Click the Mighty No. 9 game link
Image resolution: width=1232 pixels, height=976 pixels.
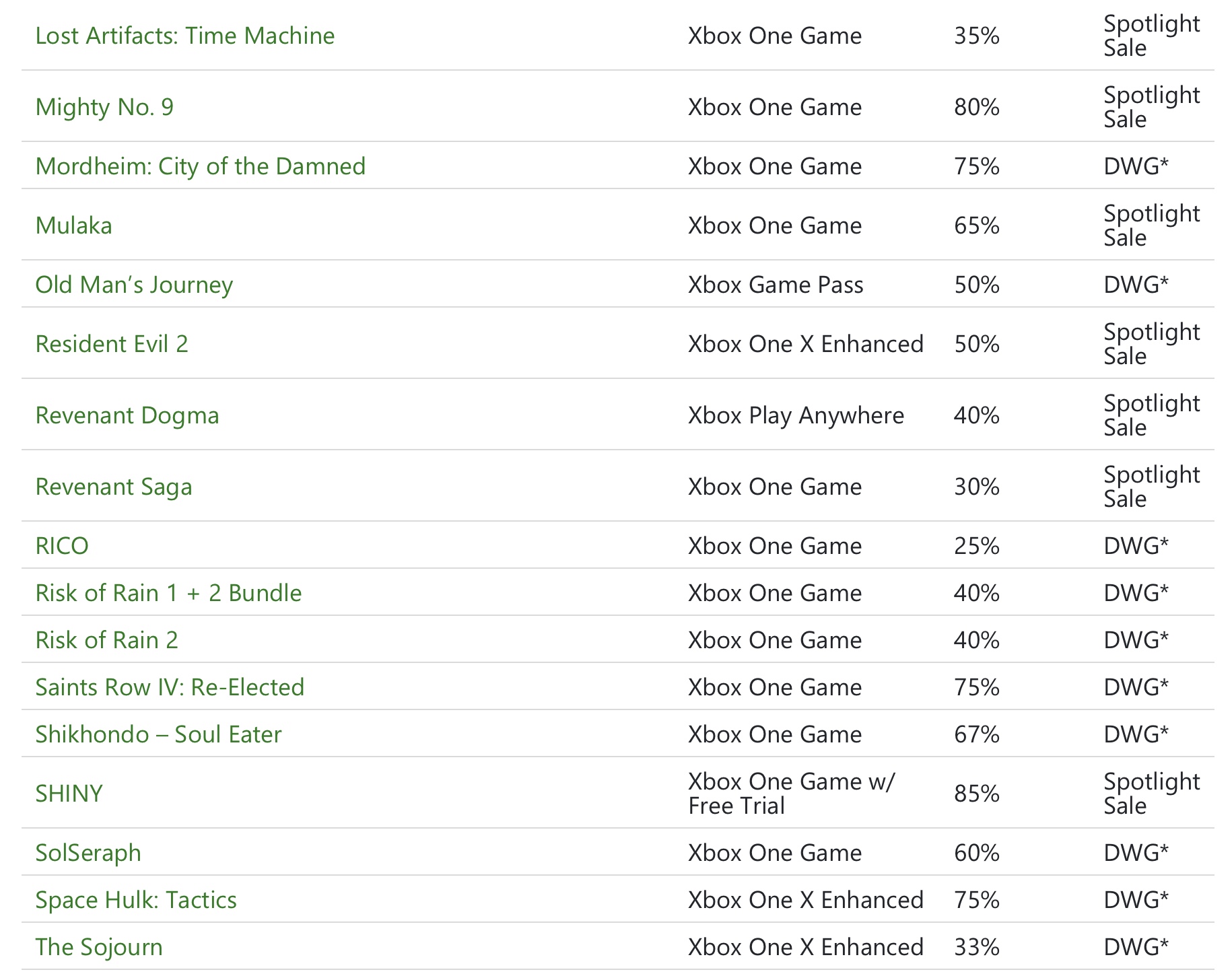coord(104,107)
